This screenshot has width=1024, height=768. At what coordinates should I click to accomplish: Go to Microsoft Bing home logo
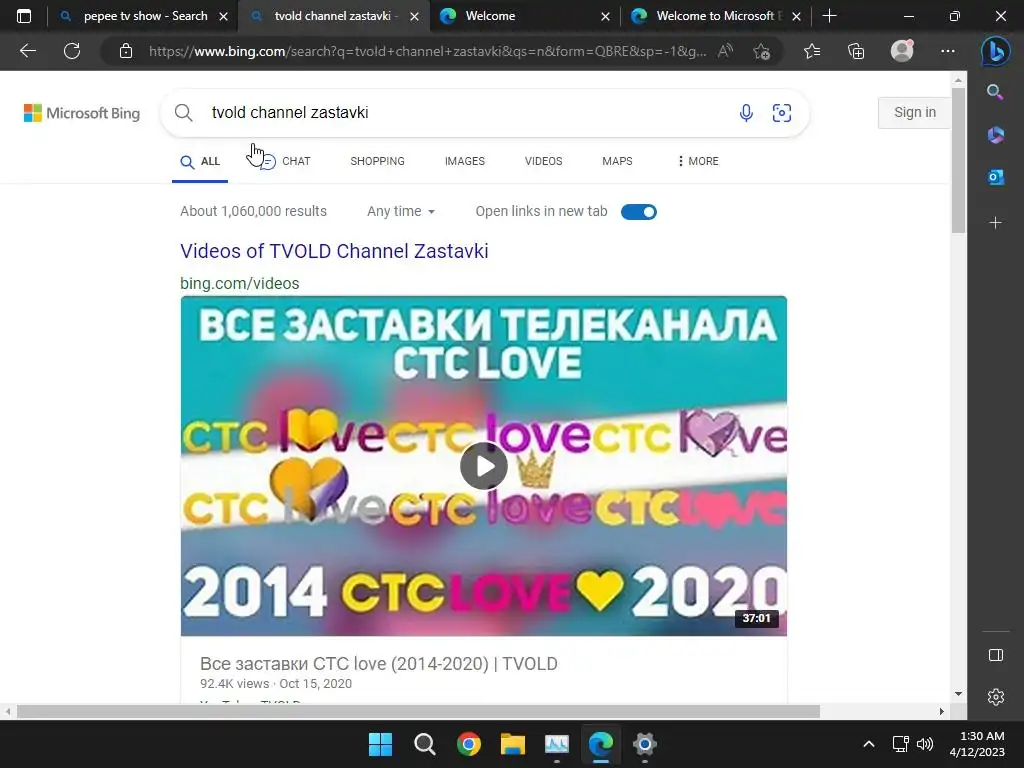(x=82, y=113)
